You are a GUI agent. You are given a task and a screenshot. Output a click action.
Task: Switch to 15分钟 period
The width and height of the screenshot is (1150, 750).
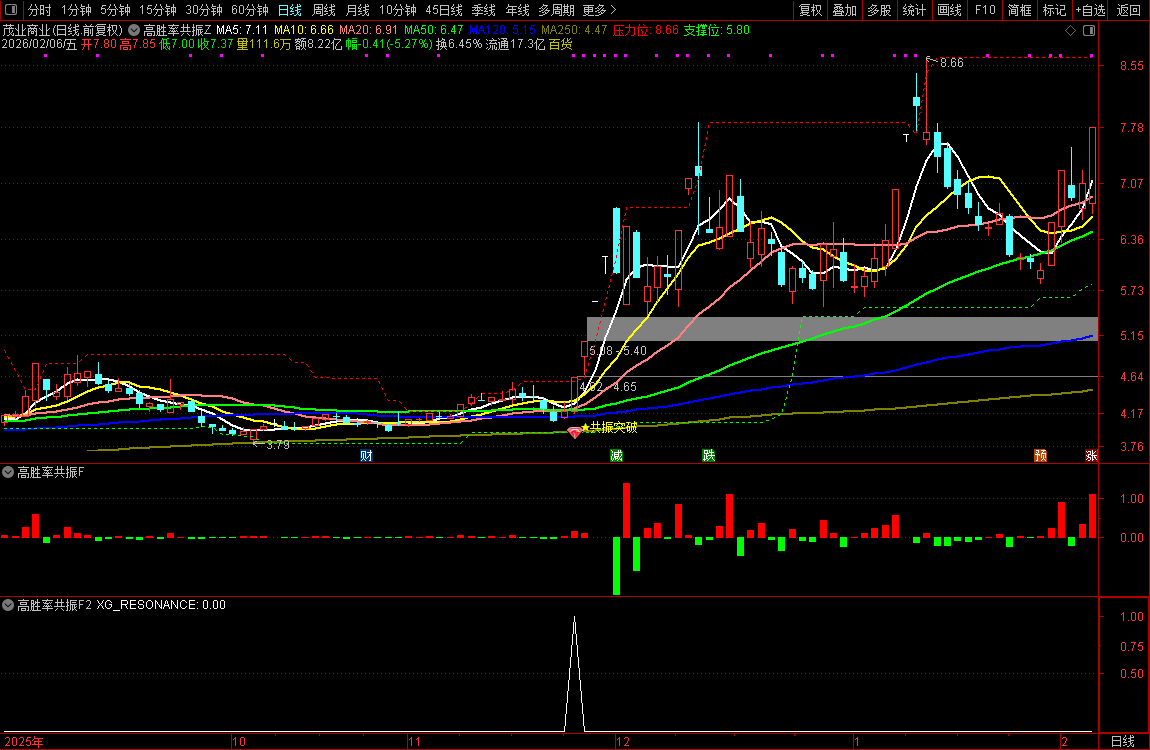pyautogui.click(x=158, y=10)
